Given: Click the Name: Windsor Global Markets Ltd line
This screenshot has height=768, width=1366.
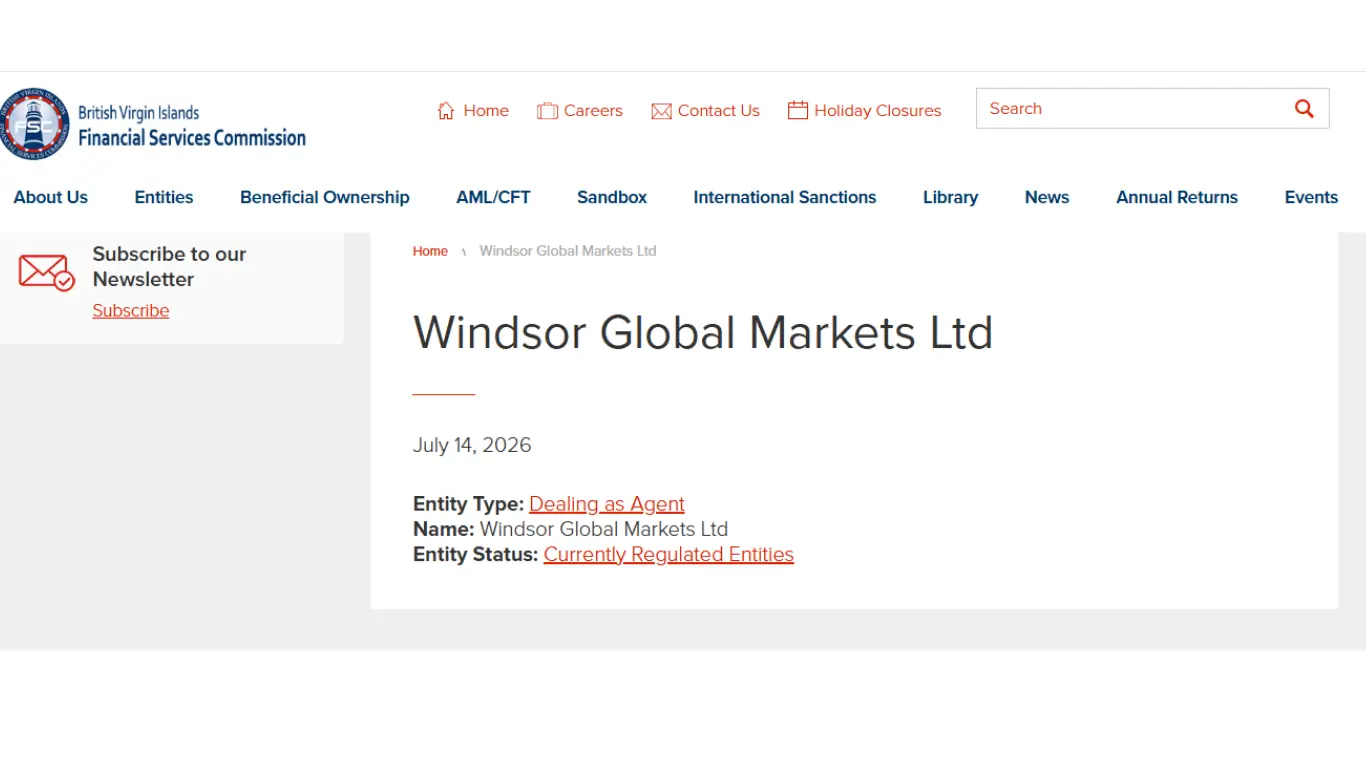Looking at the screenshot, I should [x=570, y=529].
